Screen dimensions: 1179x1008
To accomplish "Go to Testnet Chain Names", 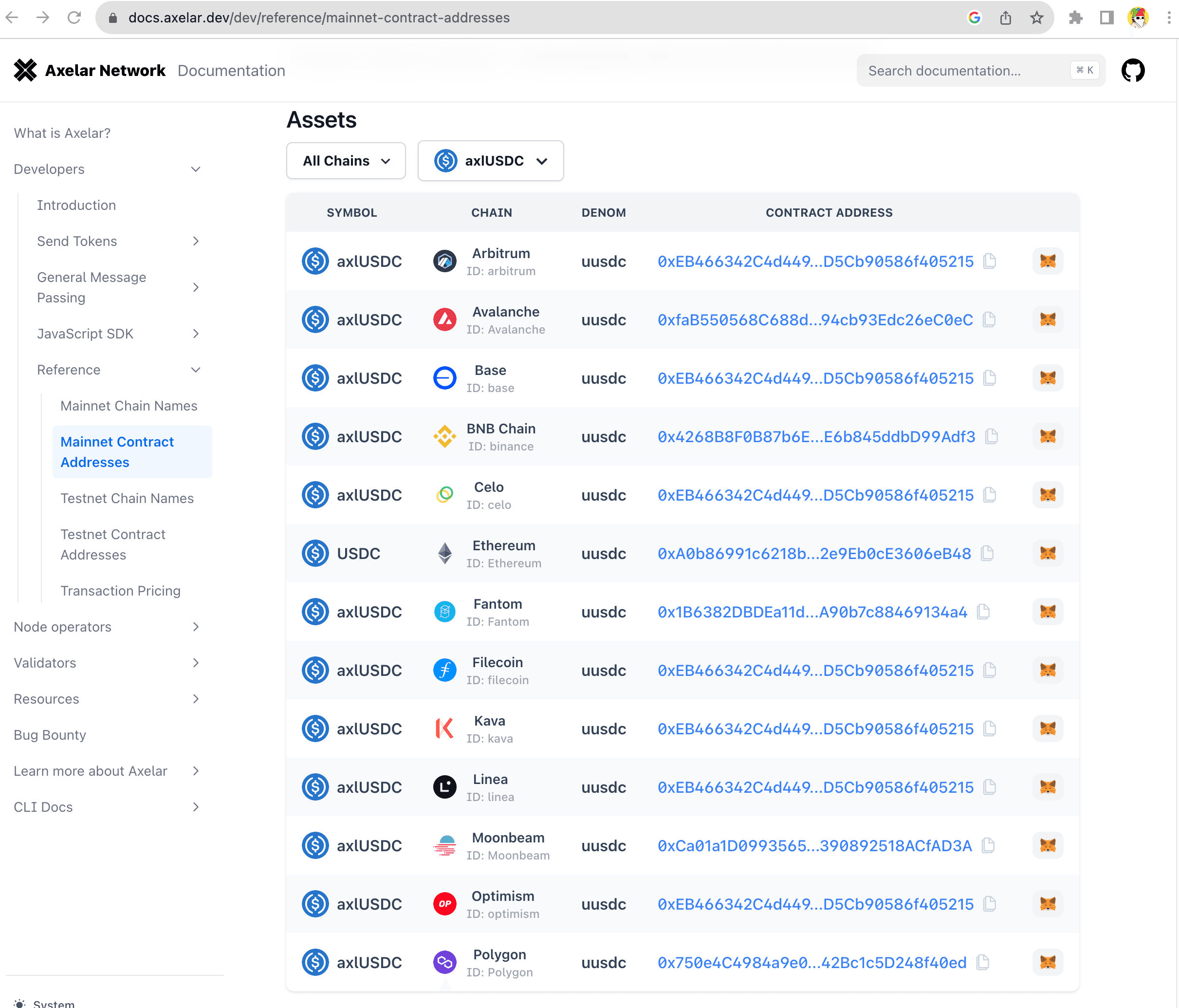I will pos(127,499).
